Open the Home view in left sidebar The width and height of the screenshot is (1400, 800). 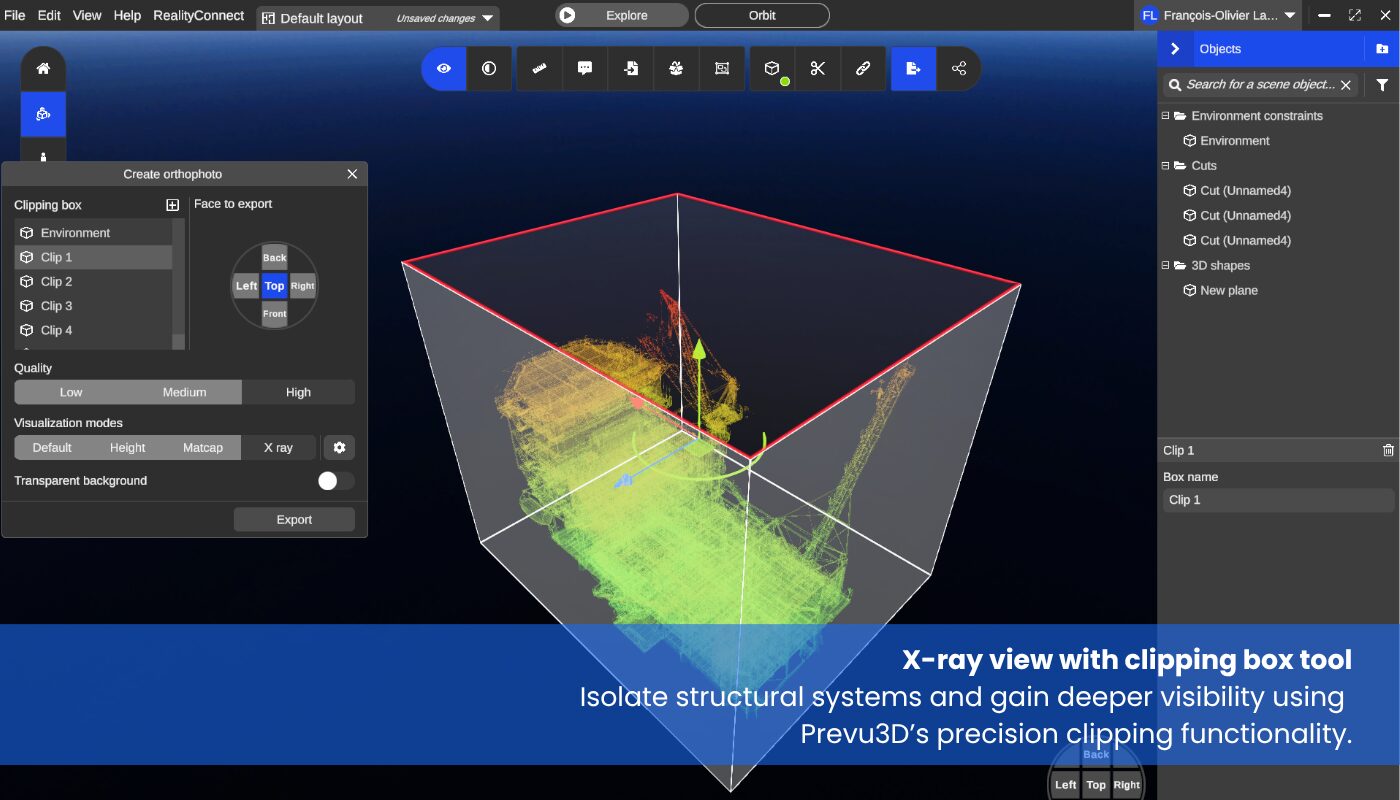click(x=43, y=69)
